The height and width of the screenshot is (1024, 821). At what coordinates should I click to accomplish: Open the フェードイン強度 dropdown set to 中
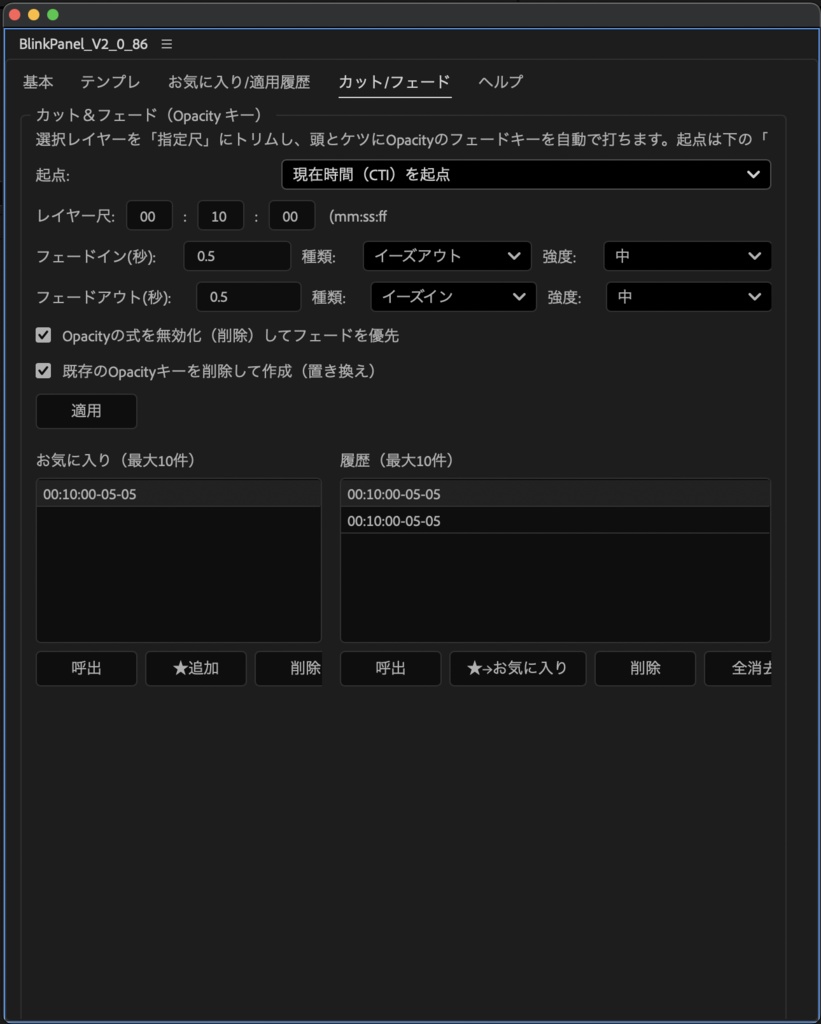tap(687, 256)
